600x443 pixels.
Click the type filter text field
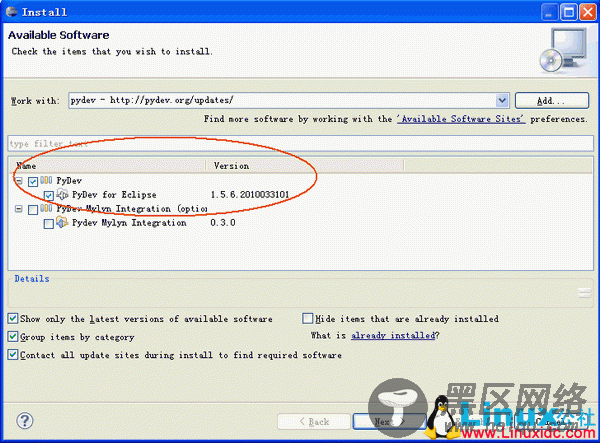[300, 143]
